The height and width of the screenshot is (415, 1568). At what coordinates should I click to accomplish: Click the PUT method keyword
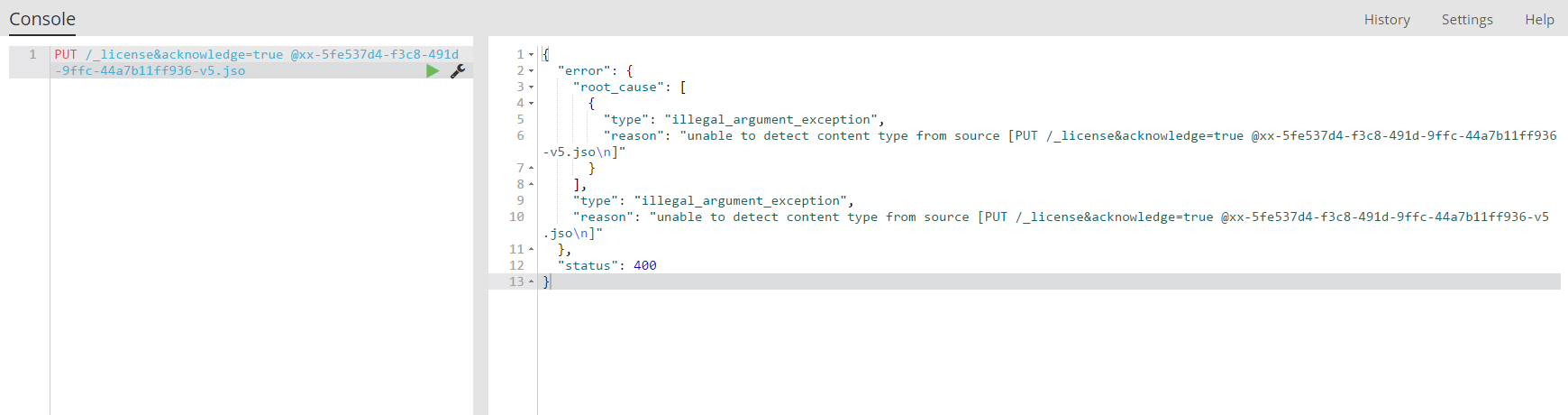click(66, 54)
